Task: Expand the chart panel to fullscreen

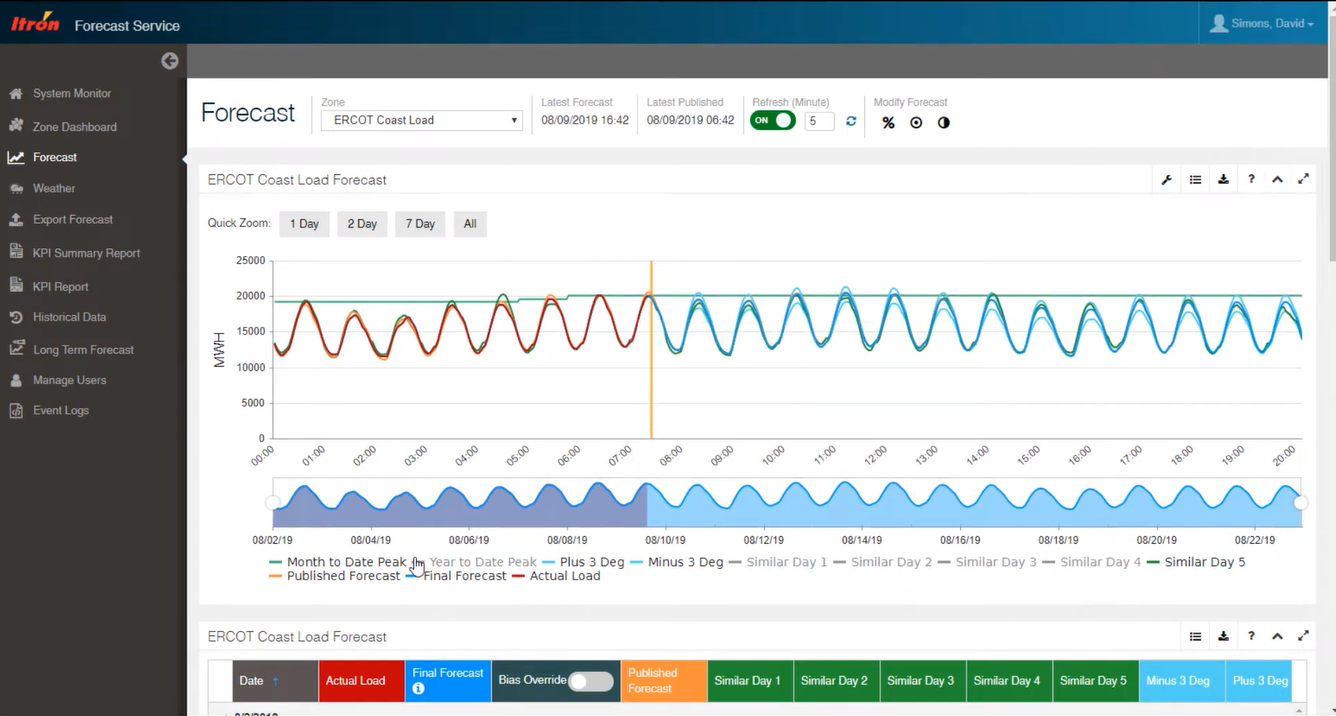Action: [1303, 180]
